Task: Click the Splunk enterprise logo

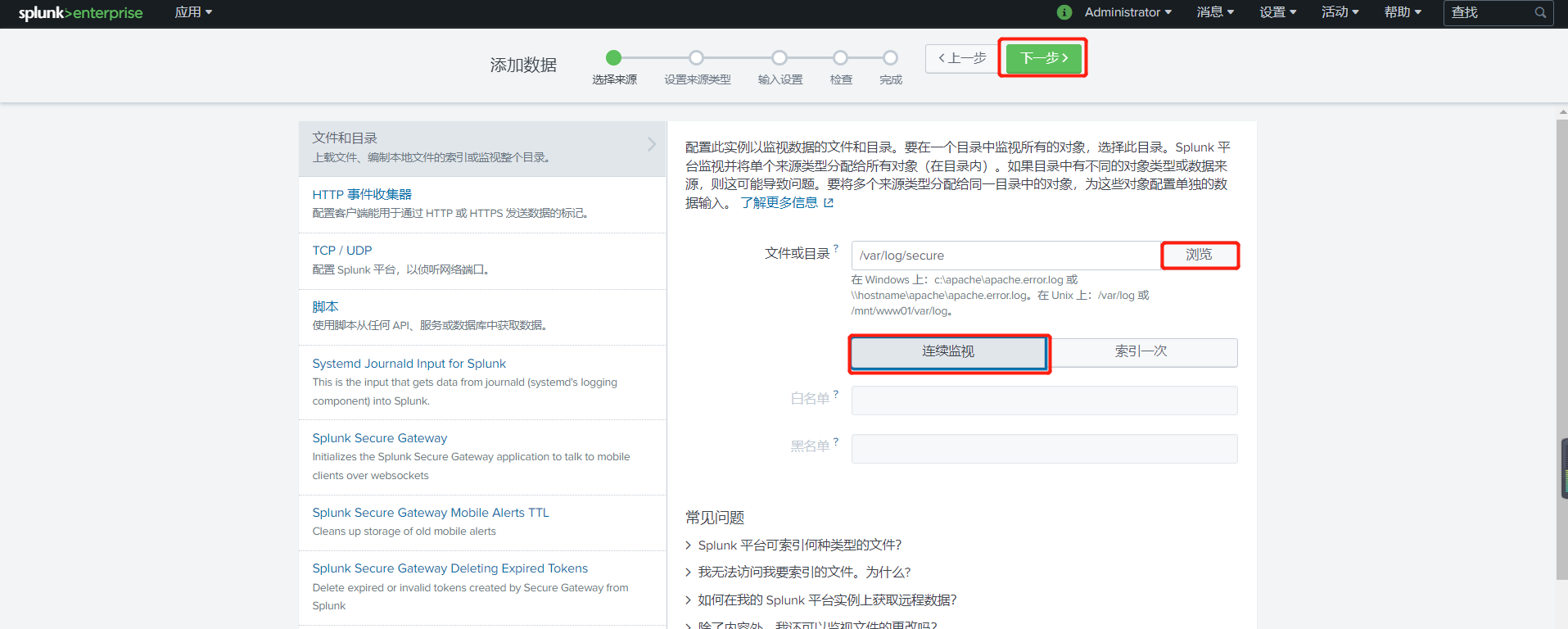Action: point(80,13)
